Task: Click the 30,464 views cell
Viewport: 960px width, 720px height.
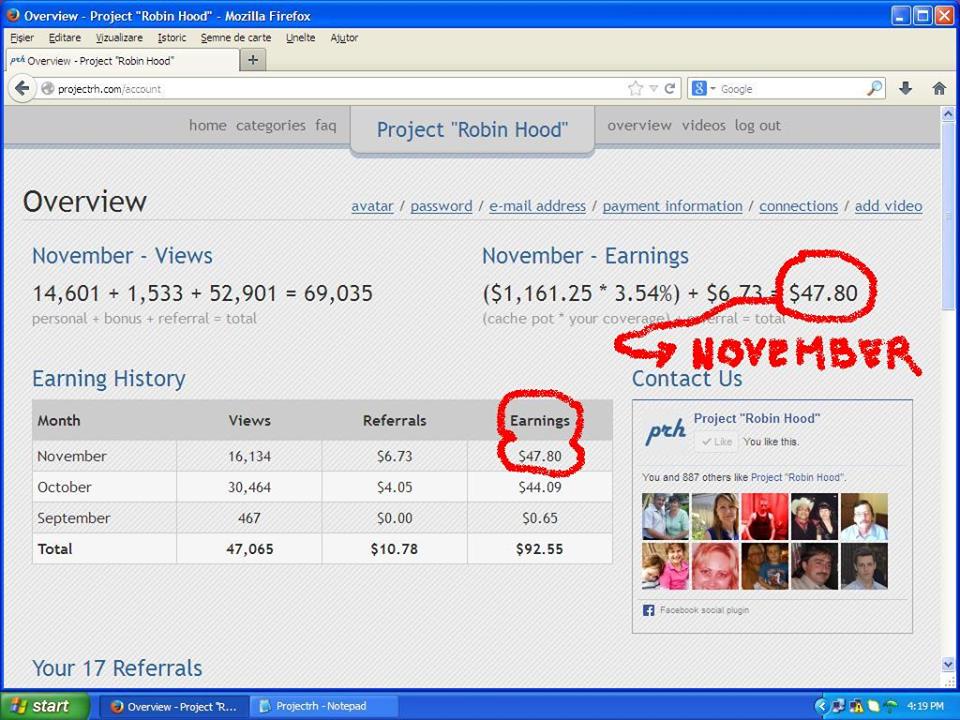Action: pyautogui.click(x=249, y=487)
